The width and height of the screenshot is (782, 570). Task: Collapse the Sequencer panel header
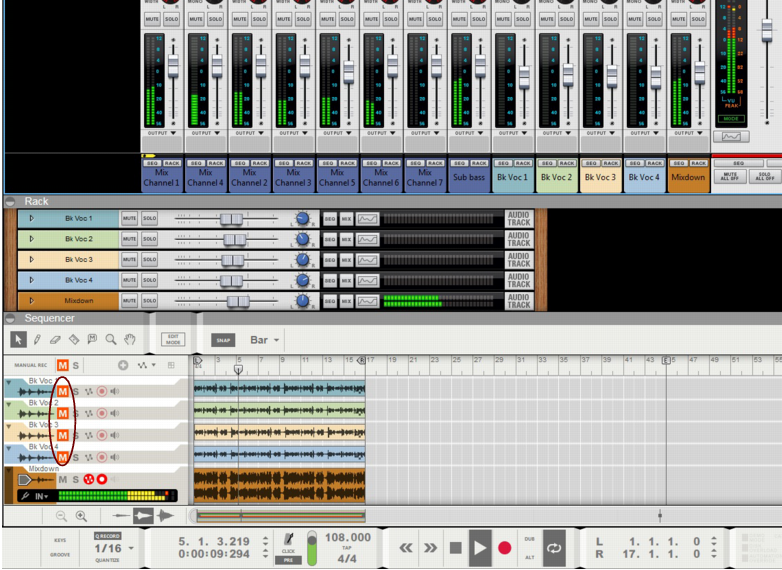pyautogui.click(x=10, y=318)
